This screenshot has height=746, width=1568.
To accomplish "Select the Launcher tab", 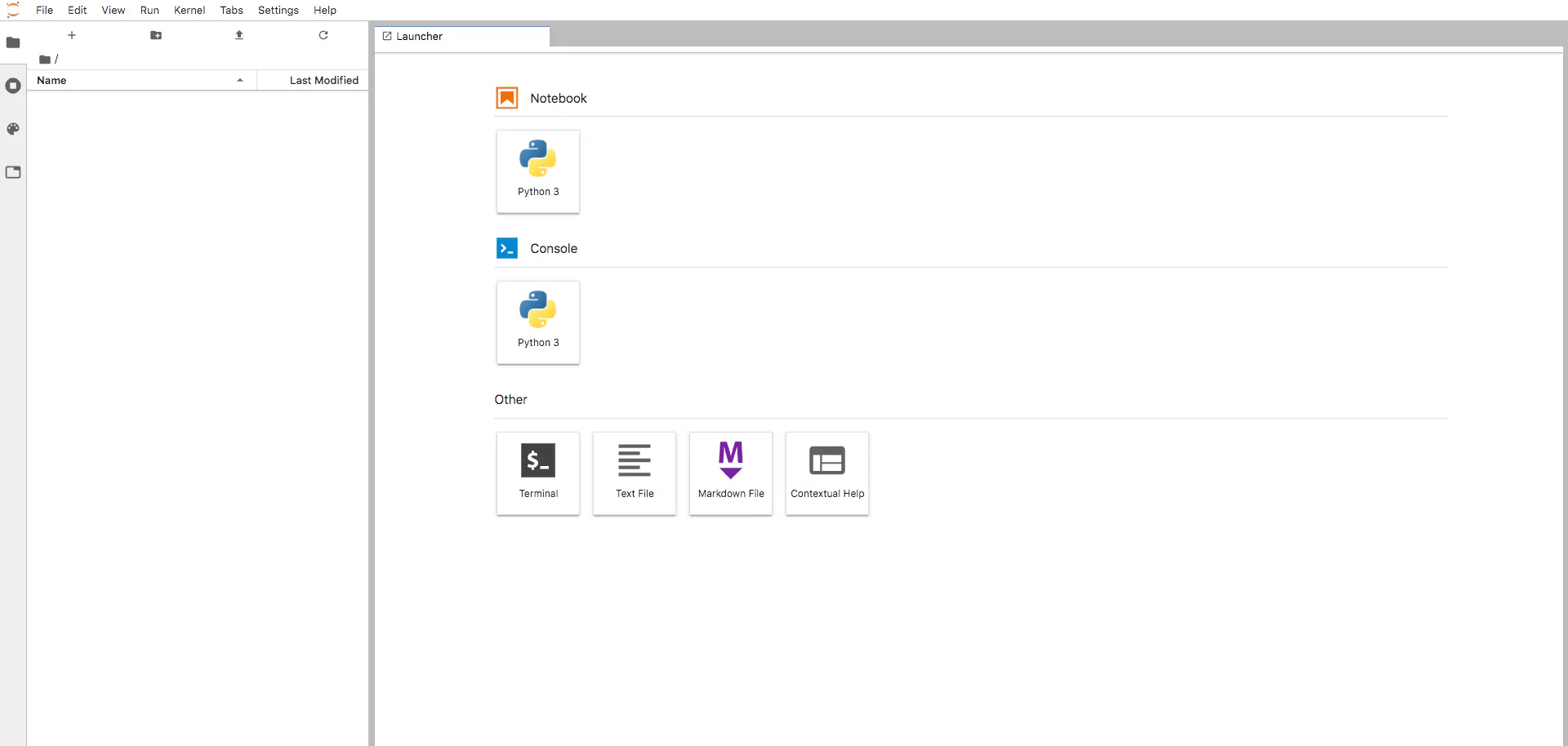I will [462, 37].
